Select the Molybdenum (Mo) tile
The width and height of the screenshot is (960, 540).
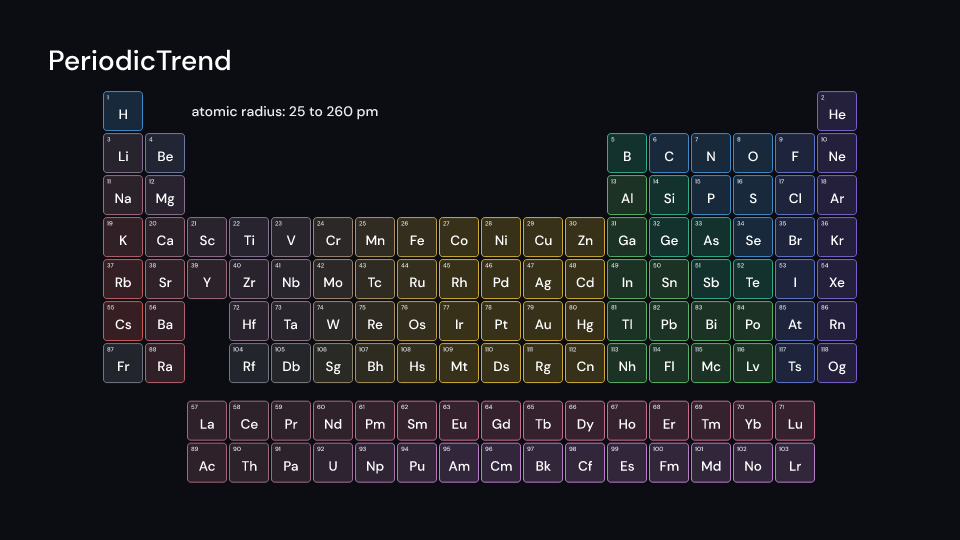333,279
